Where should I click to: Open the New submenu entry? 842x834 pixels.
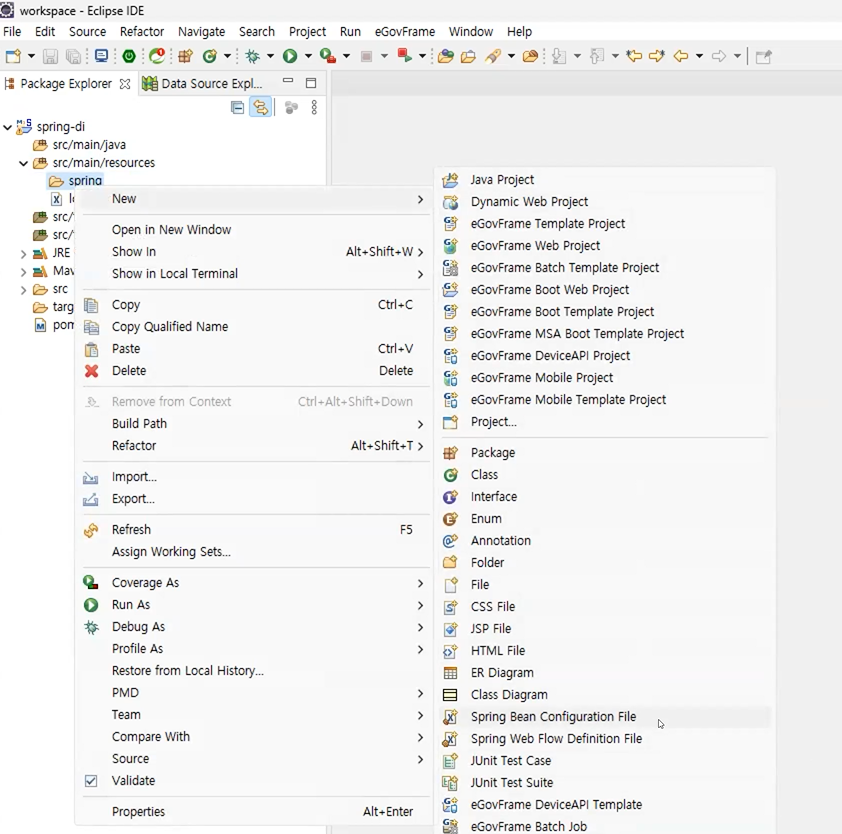[254, 199]
